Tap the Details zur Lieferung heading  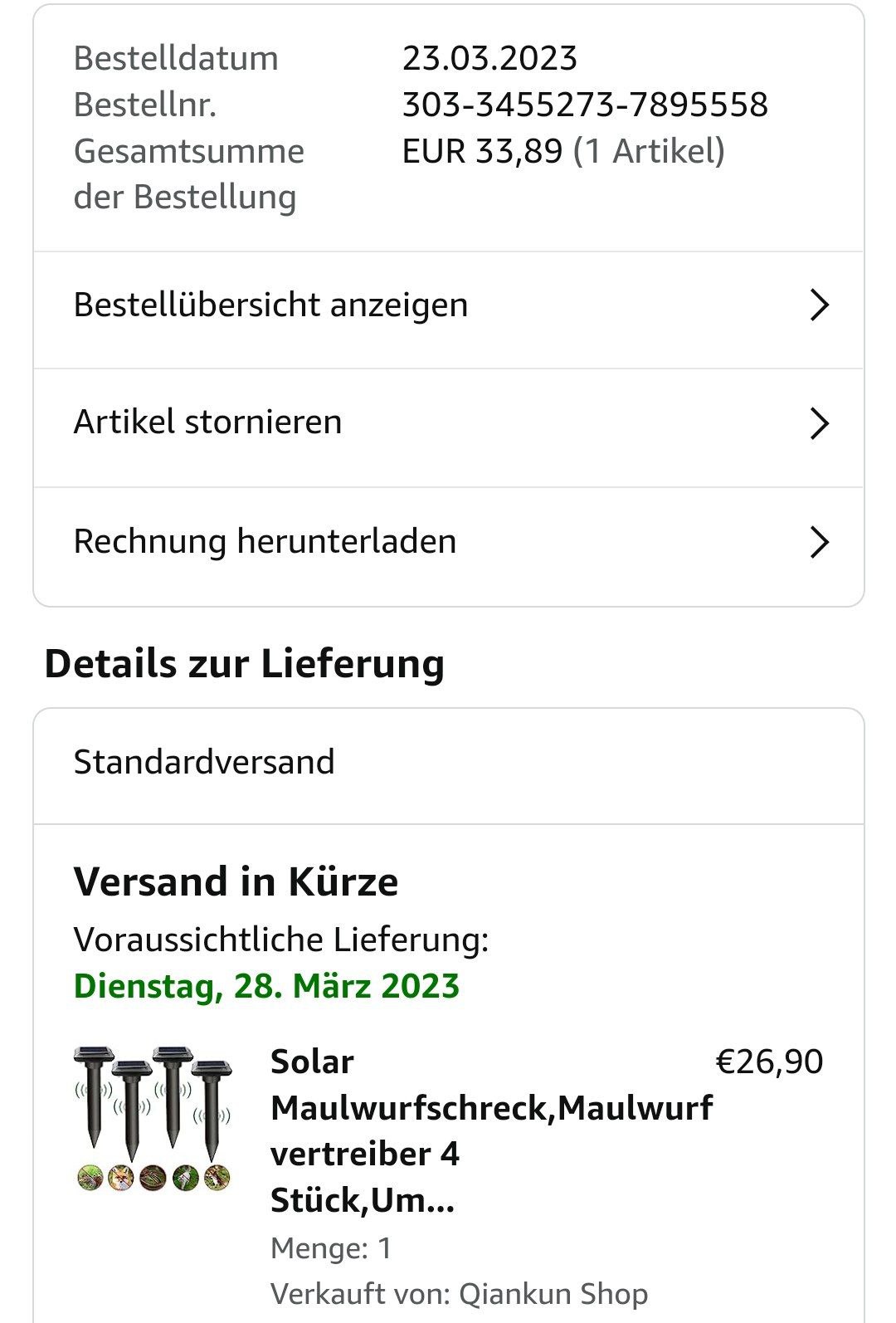click(245, 664)
